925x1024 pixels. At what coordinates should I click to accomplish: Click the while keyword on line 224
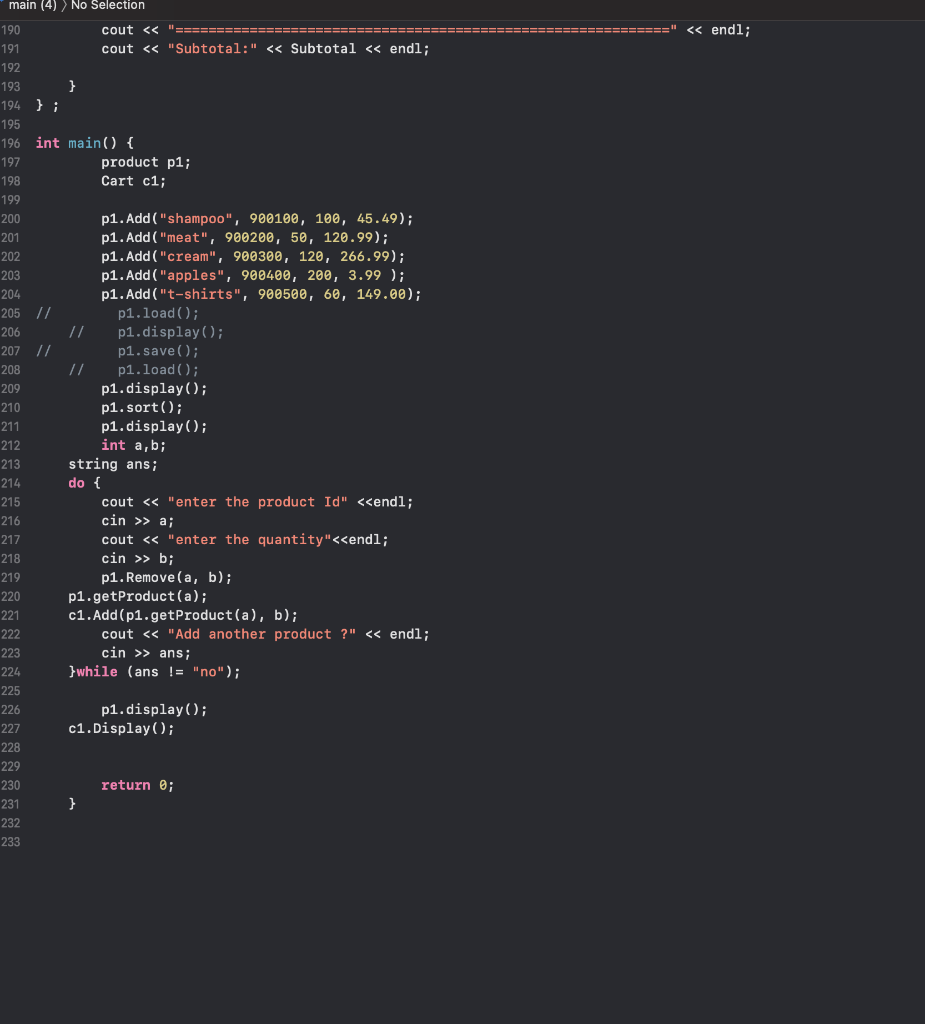pyautogui.click(x=97, y=672)
